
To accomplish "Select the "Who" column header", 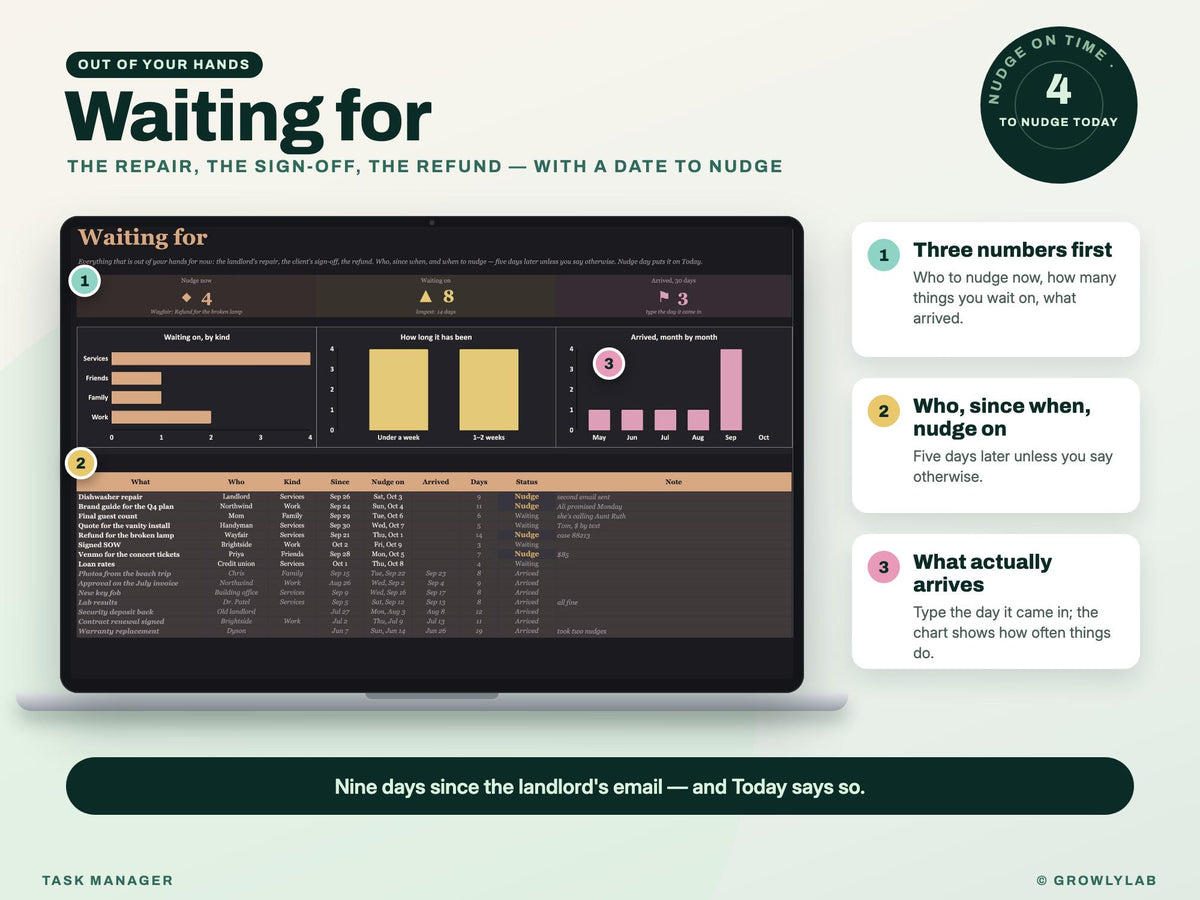I will pos(236,482).
